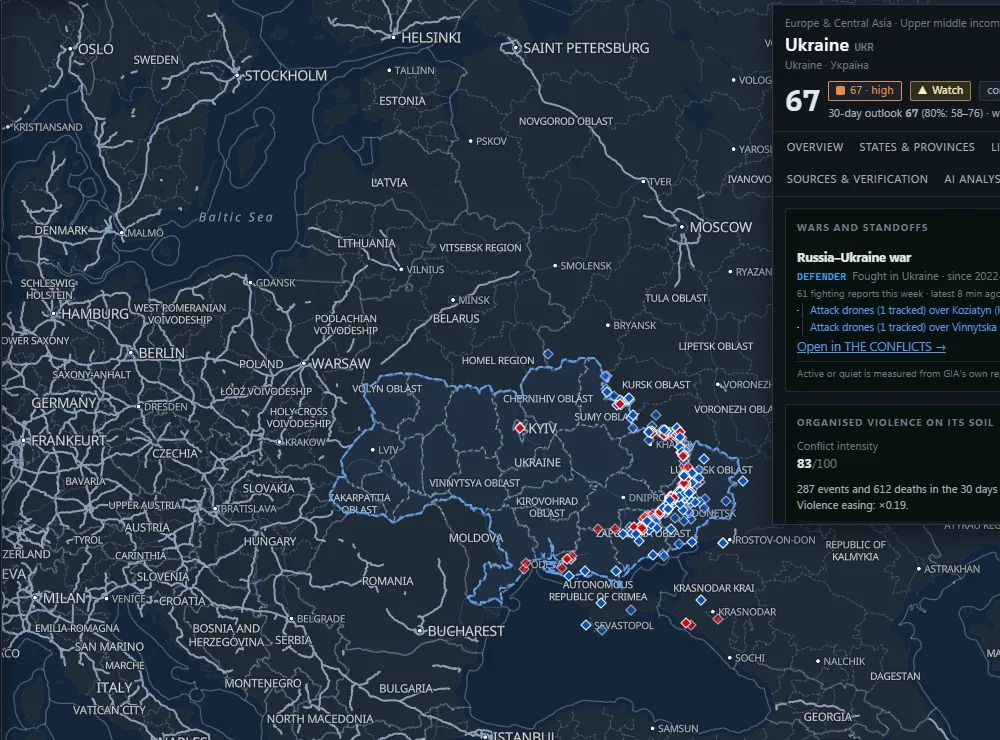The height and width of the screenshot is (740, 1000).
Task: Click the Watch status button
Action: [x=940, y=91]
